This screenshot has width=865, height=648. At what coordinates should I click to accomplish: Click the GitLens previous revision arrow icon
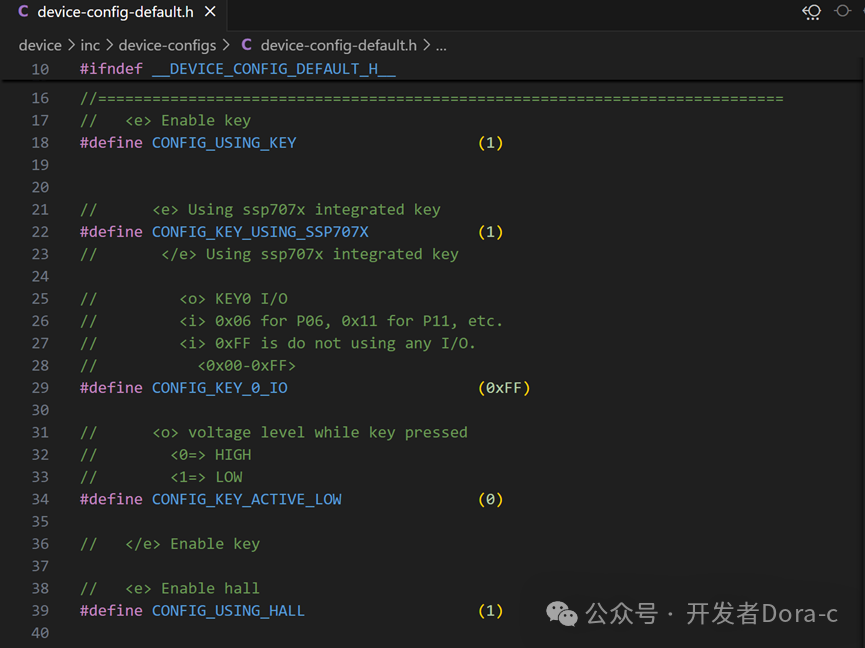(x=812, y=13)
